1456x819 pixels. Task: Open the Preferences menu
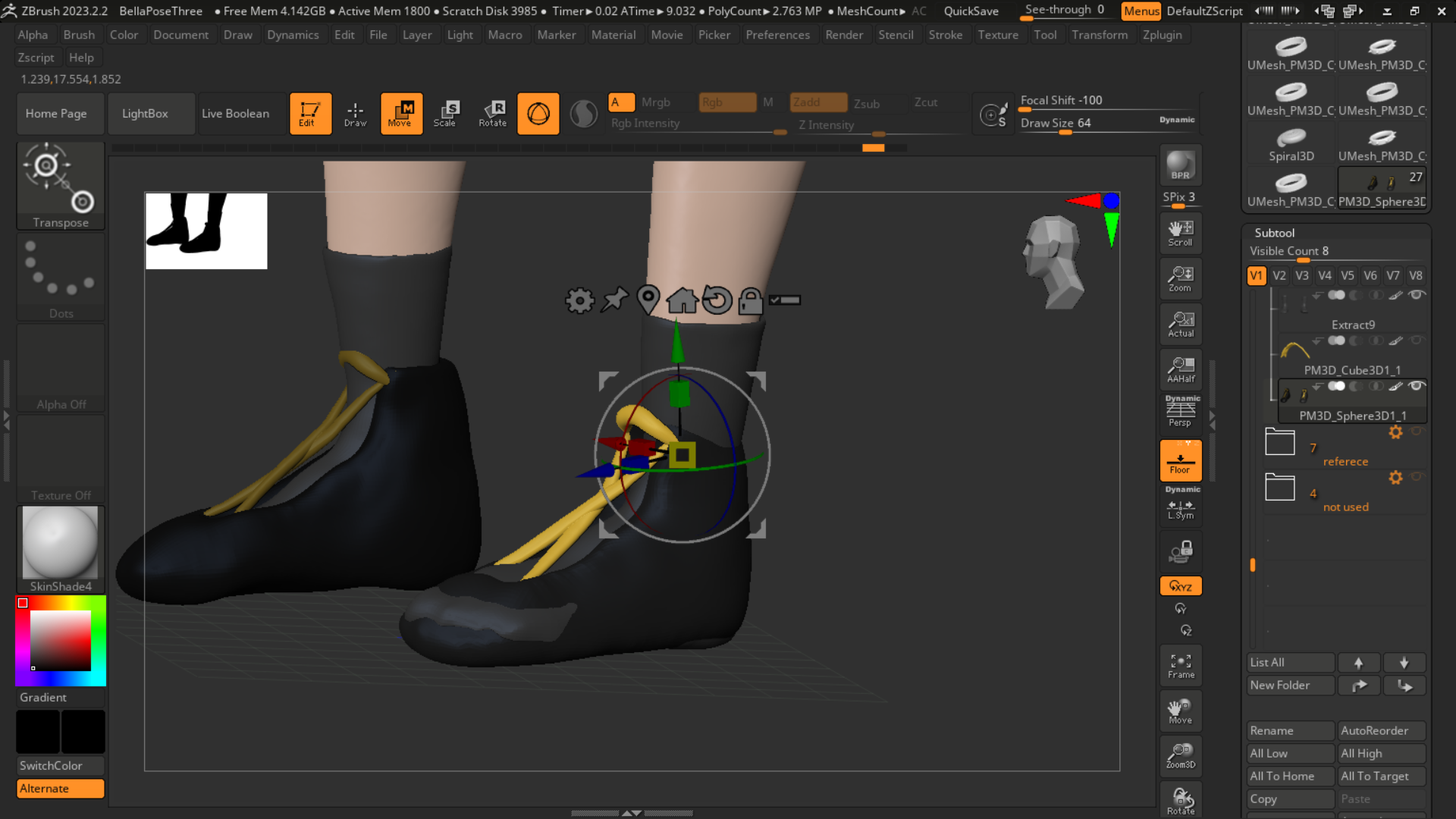(777, 35)
